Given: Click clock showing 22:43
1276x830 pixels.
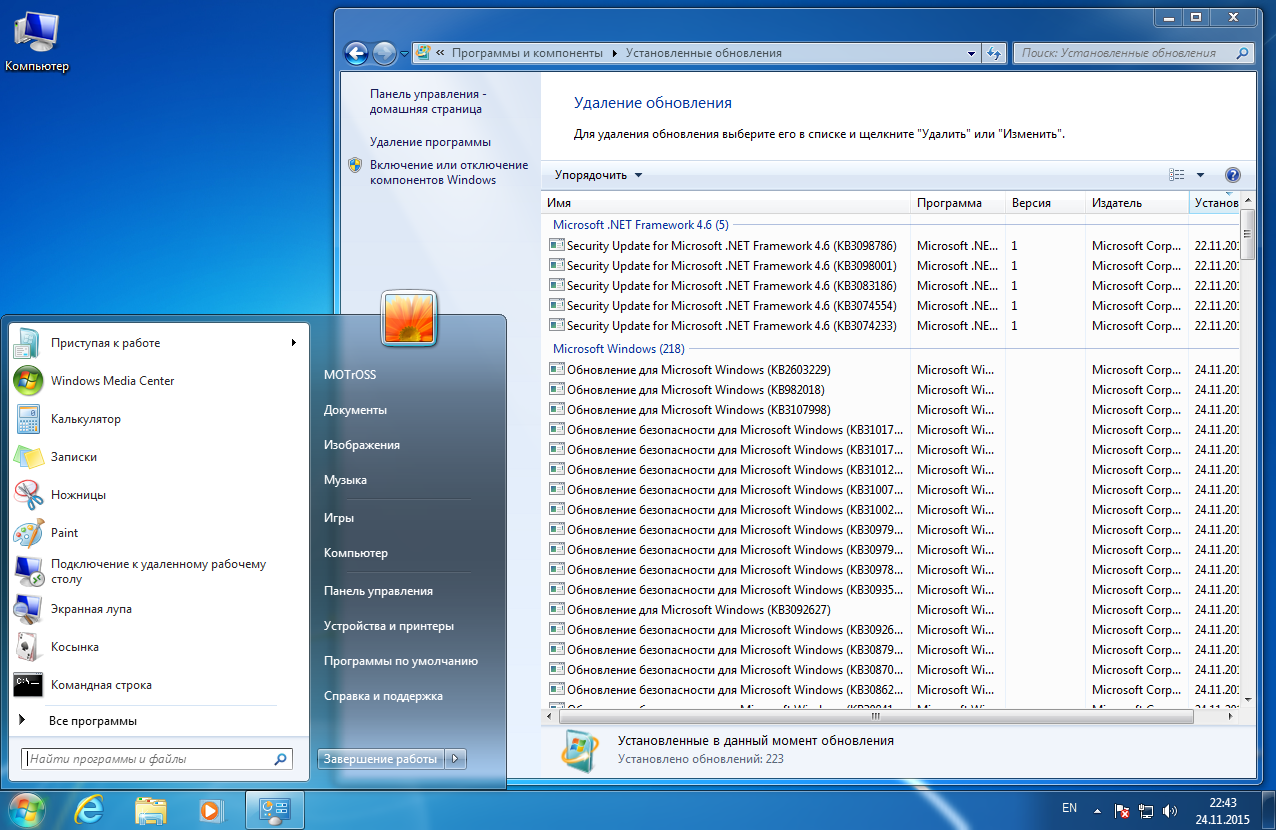Looking at the screenshot, I should [x=1222, y=802].
